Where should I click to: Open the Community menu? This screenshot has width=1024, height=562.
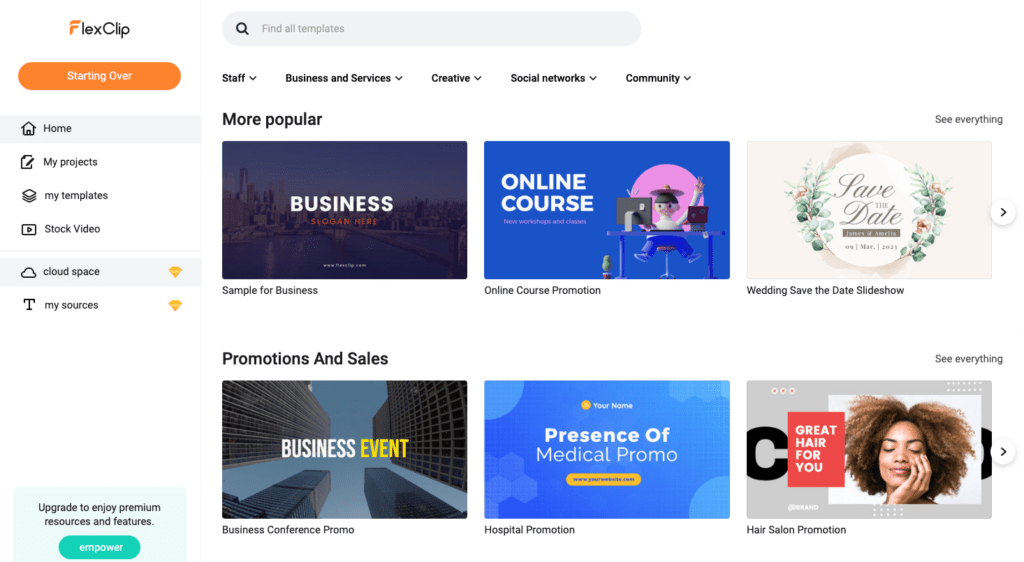tap(658, 78)
